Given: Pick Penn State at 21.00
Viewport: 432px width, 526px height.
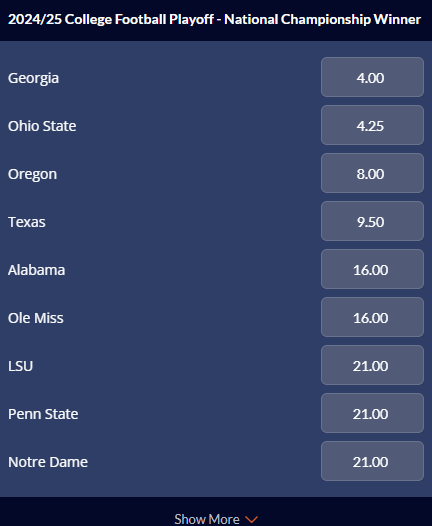Looking at the screenshot, I should 372,413.
